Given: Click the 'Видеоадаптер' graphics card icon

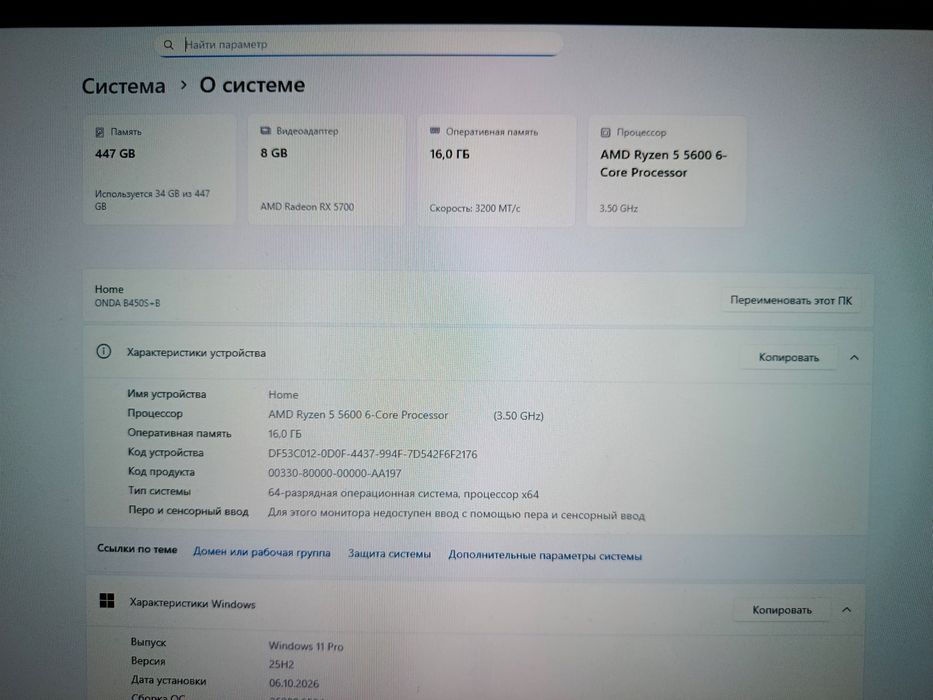Looking at the screenshot, I should 265,131.
